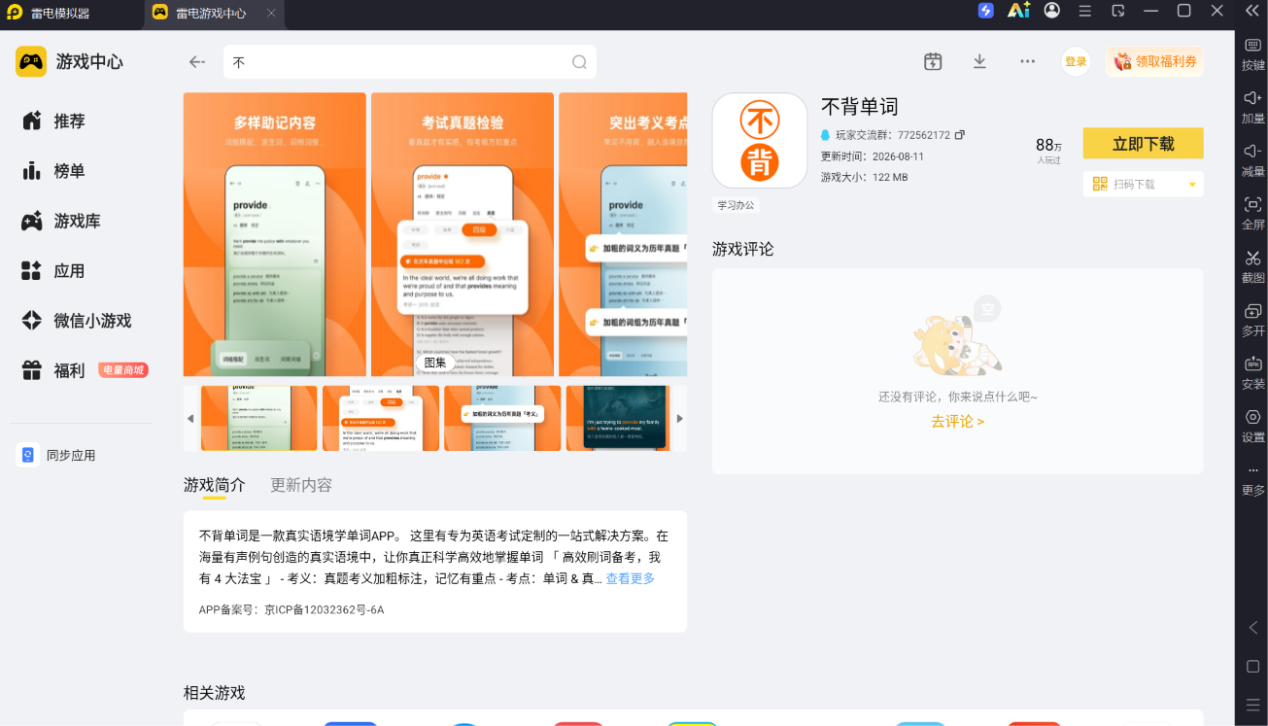Open 按键 keyboard mapping tool
The height and width of the screenshot is (726, 1268).
coord(1253,54)
